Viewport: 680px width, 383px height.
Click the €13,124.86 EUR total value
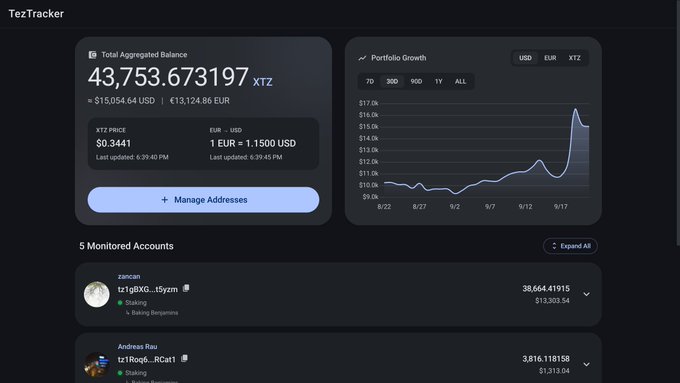coord(199,101)
